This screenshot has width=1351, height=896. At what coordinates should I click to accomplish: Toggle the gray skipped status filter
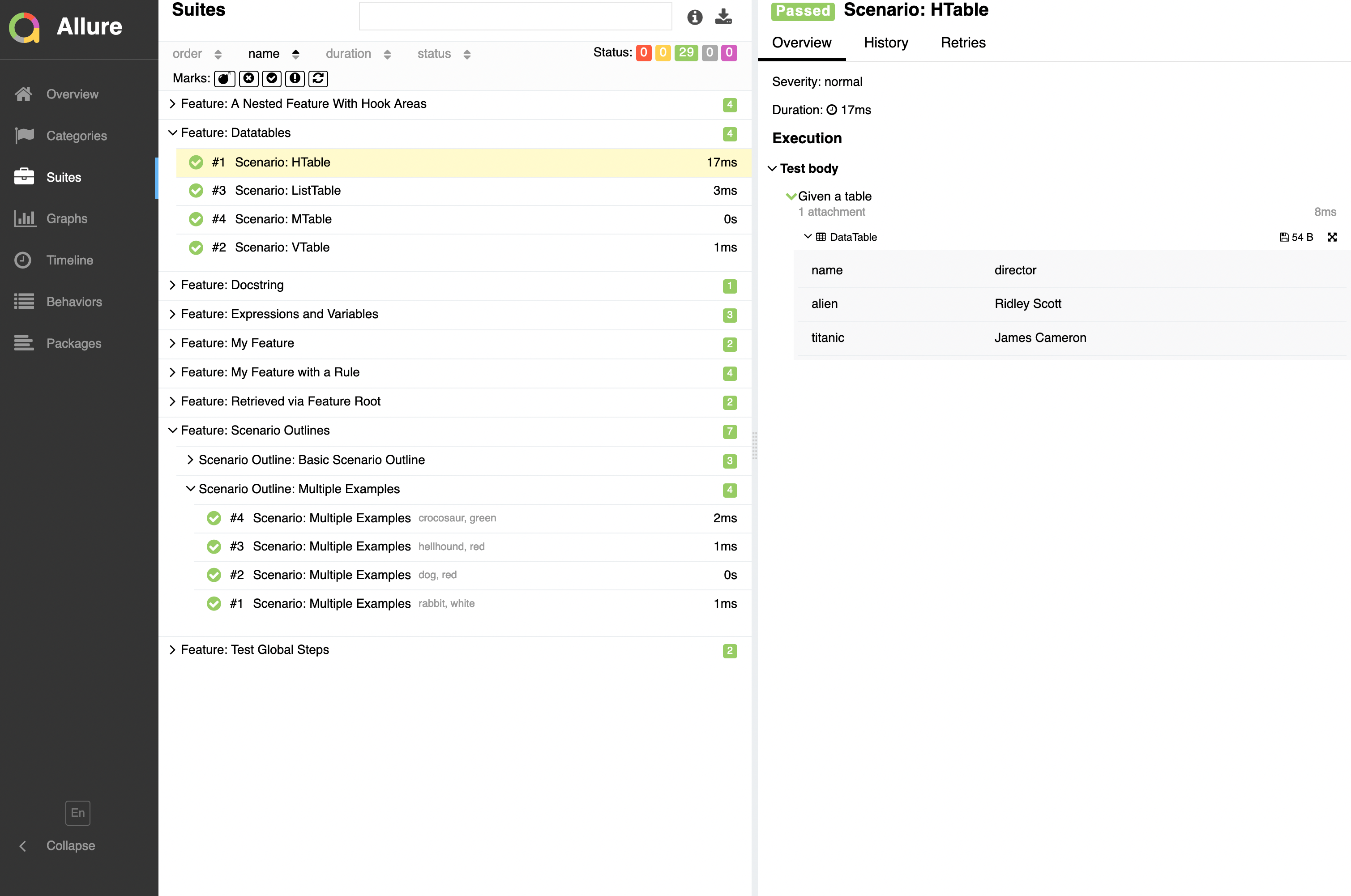tap(709, 52)
